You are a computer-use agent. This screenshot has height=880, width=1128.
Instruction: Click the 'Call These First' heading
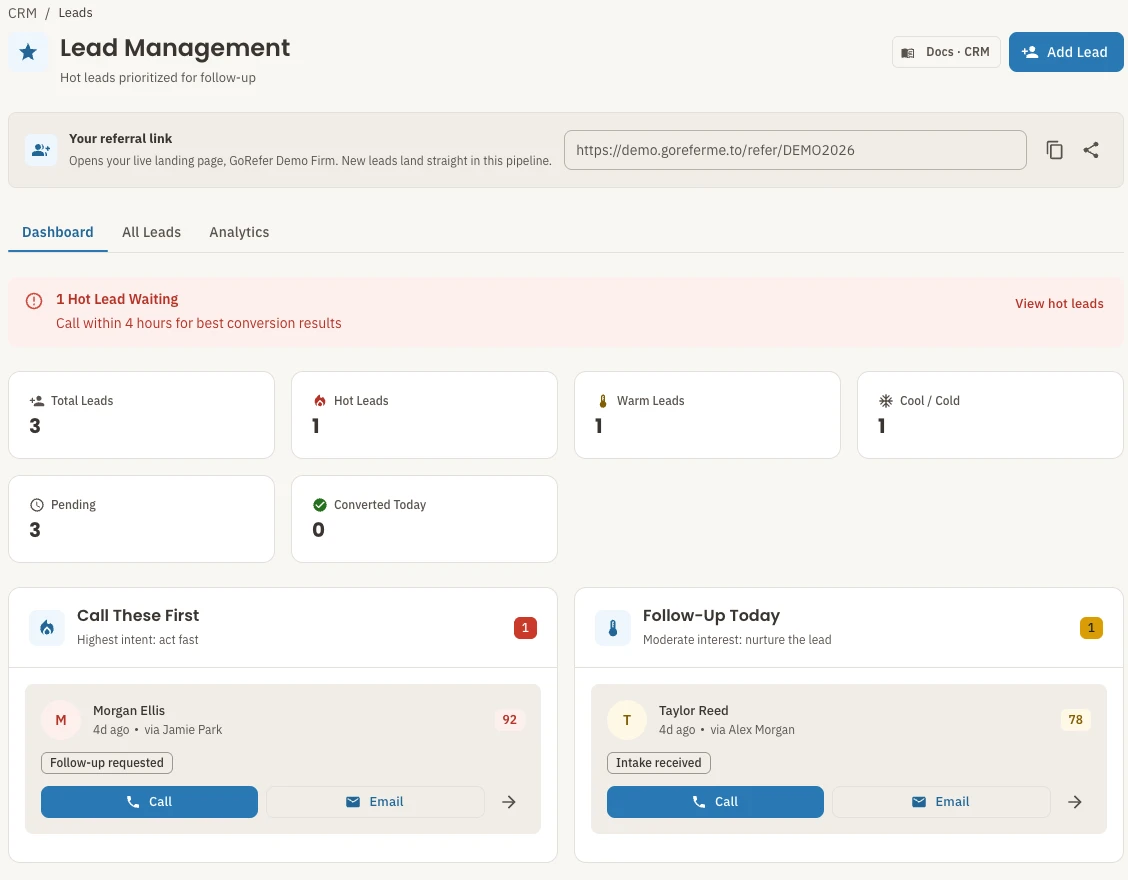[138, 615]
